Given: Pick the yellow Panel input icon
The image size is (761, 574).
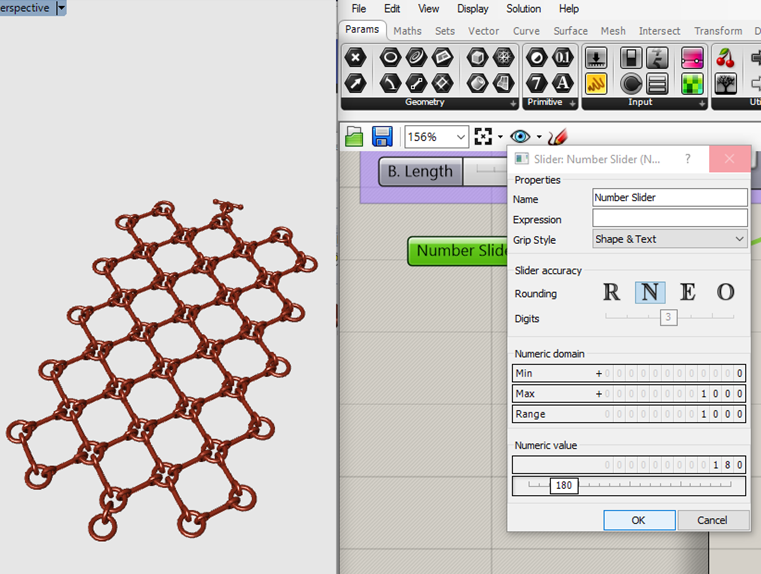Looking at the screenshot, I should click(x=596, y=83).
